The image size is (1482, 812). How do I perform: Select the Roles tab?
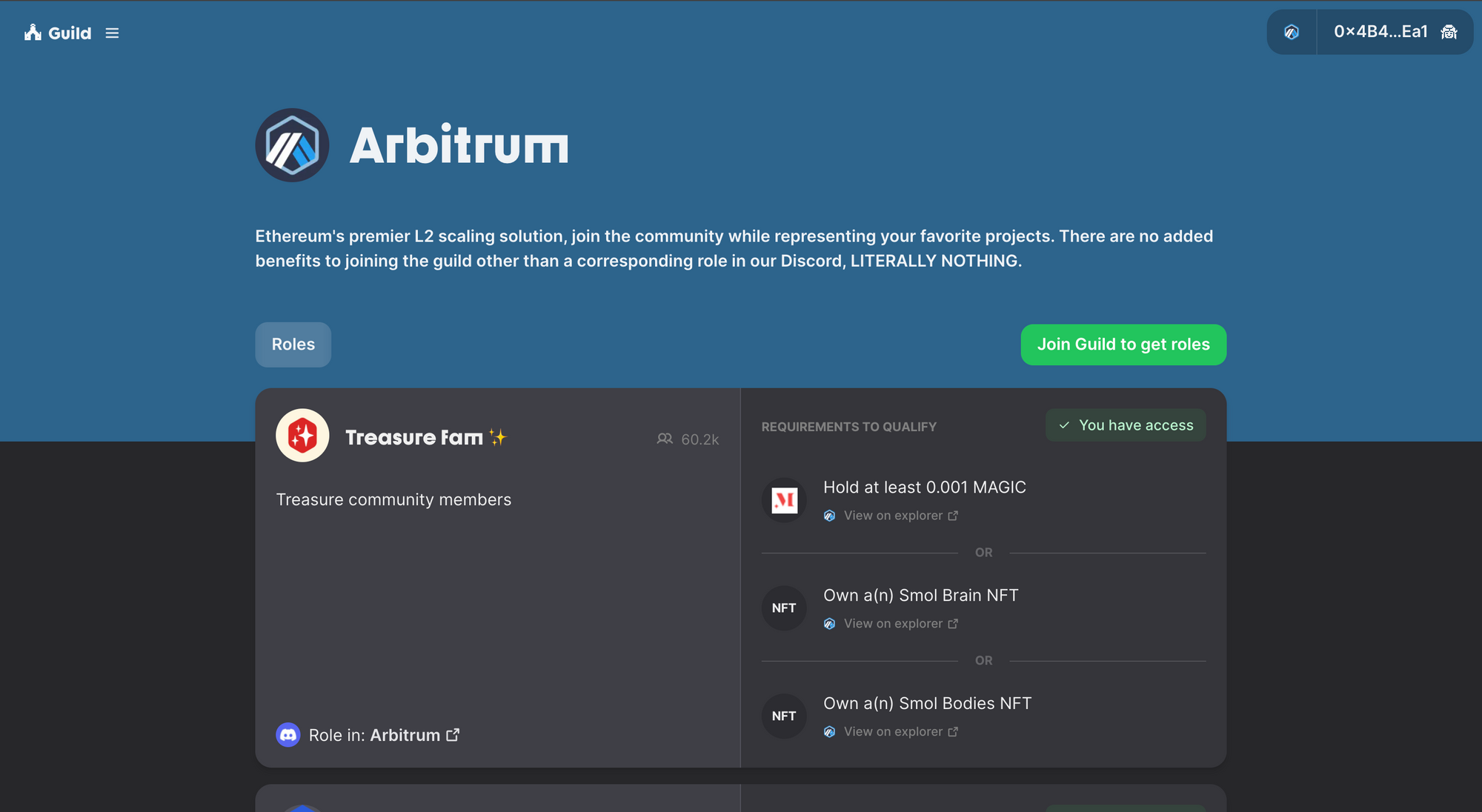(x=293, y=345)
